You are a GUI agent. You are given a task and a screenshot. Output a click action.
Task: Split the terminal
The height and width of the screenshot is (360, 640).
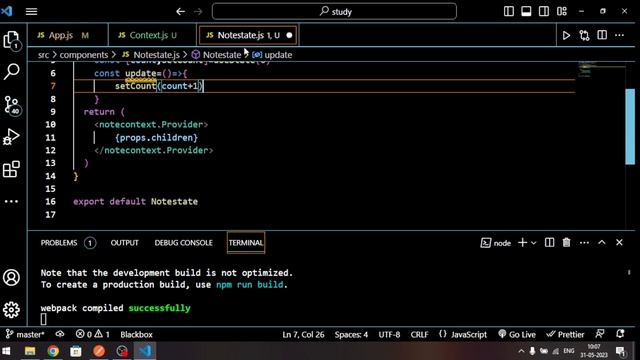coord(549,242)
